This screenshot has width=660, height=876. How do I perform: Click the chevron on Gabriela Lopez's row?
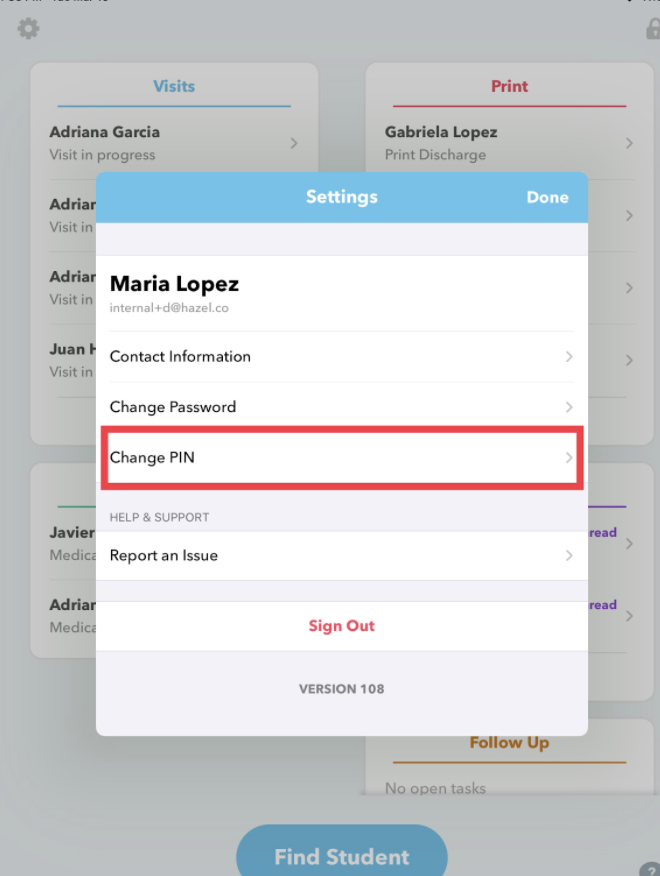629,143
